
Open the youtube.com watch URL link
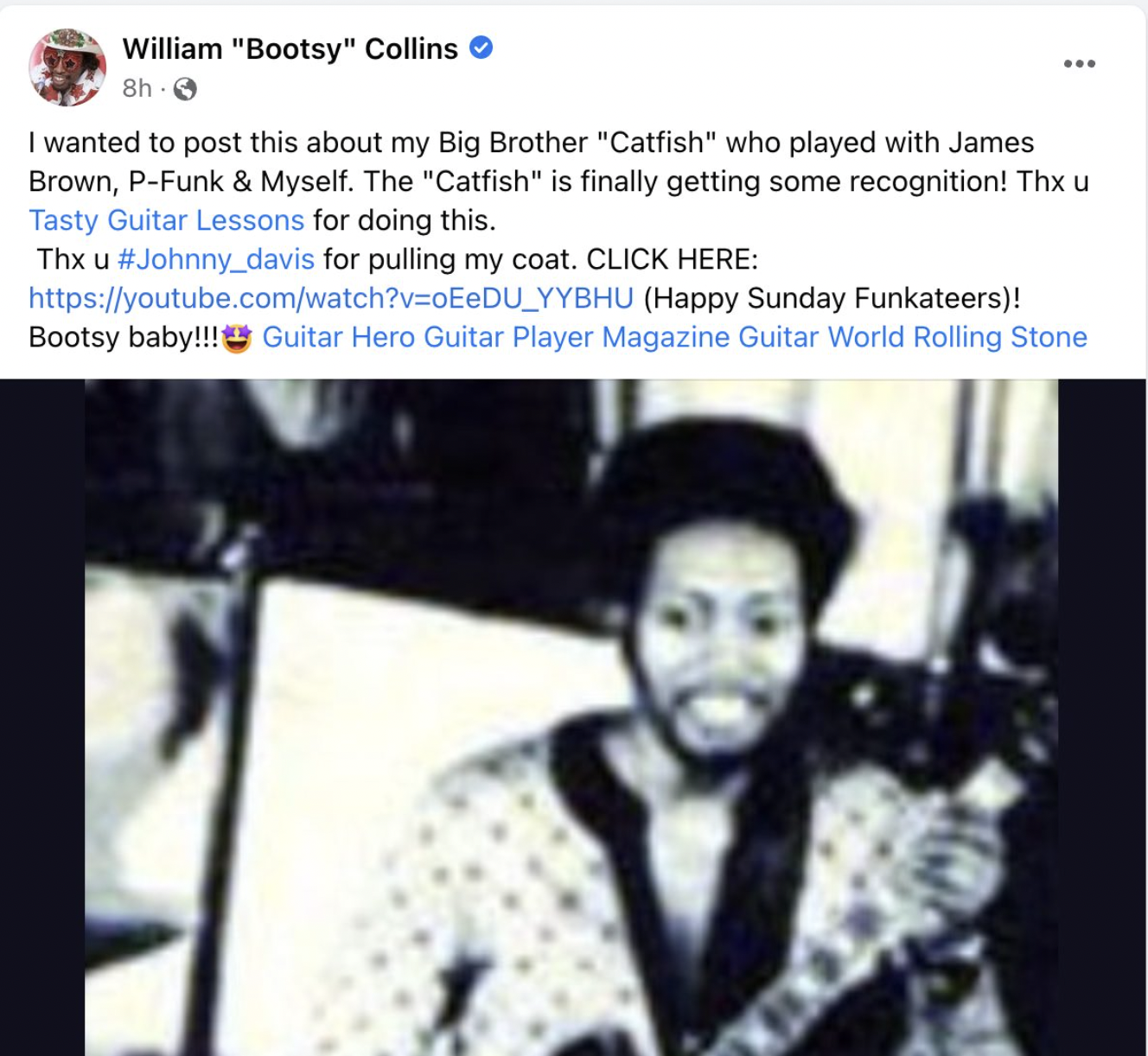[x=331, y=298]
